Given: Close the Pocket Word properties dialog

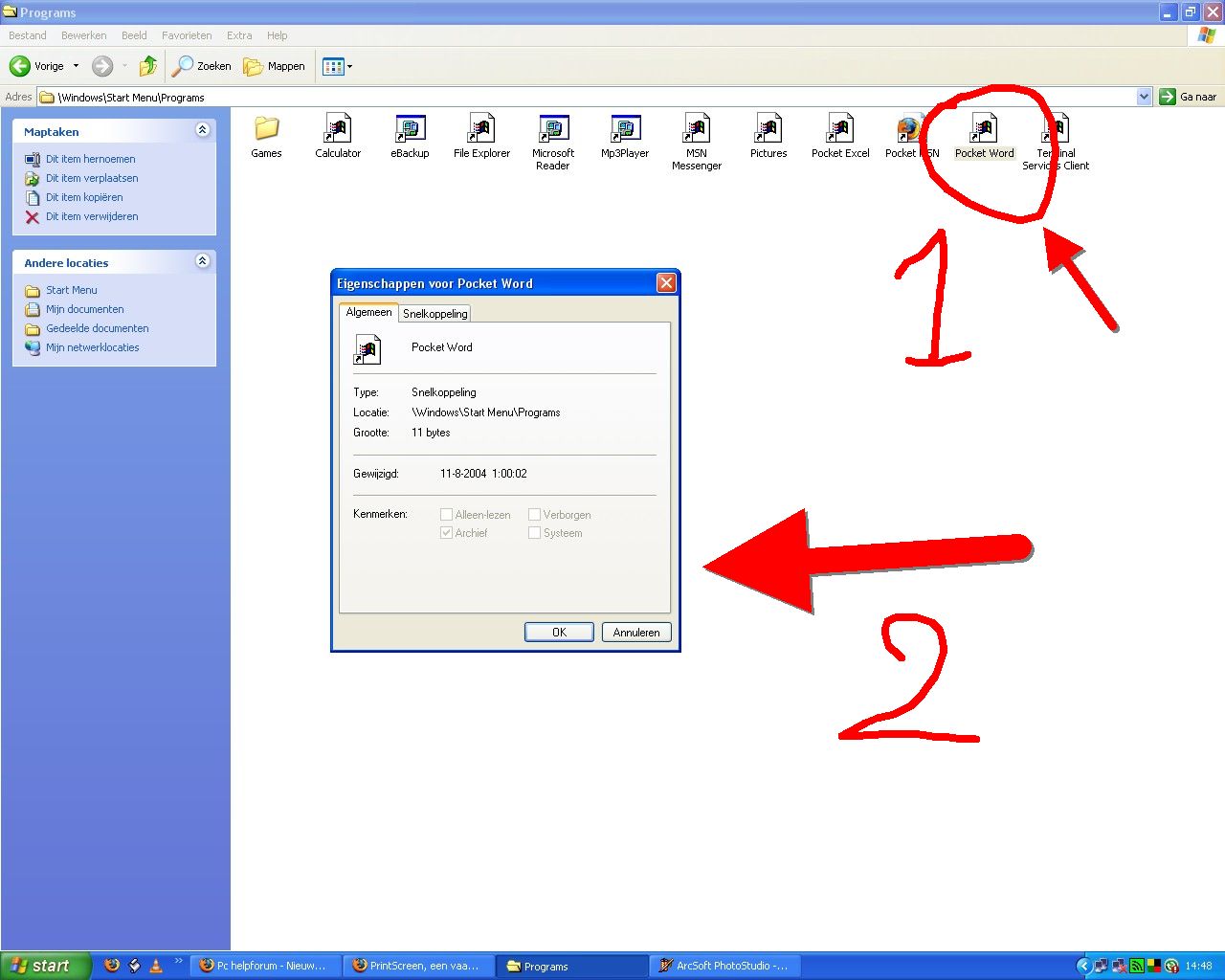Looking at the screenshot, I should pyautogui.click(x=666, y=282).
